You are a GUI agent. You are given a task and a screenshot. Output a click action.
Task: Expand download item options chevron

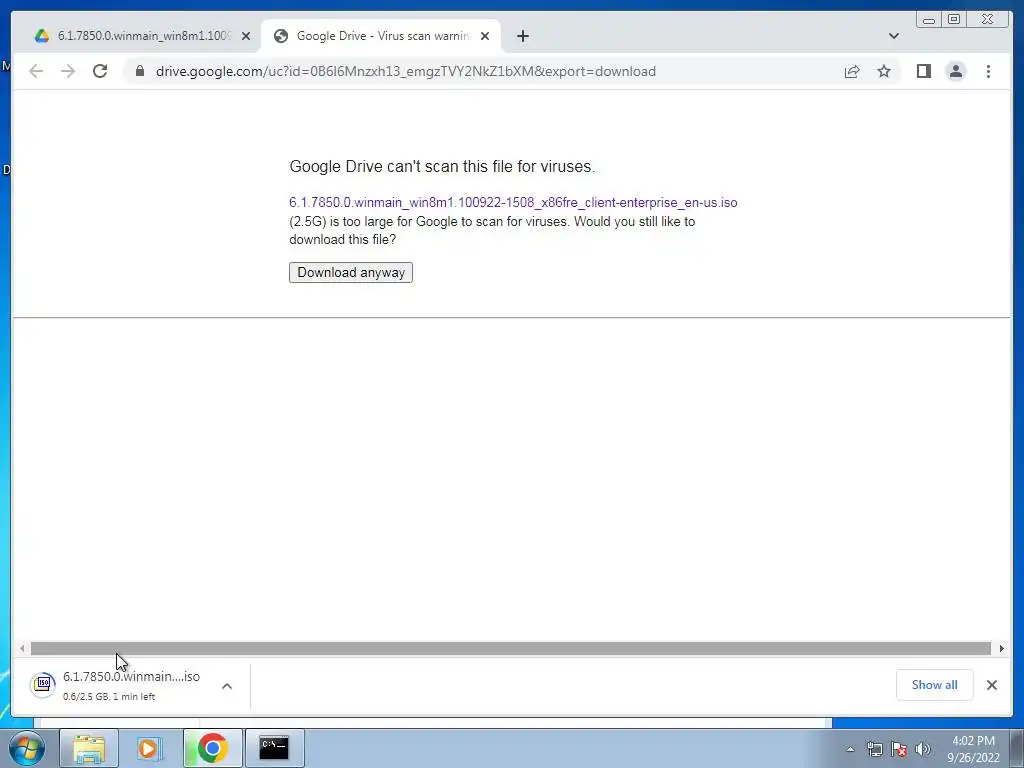[x=227, y=686]
